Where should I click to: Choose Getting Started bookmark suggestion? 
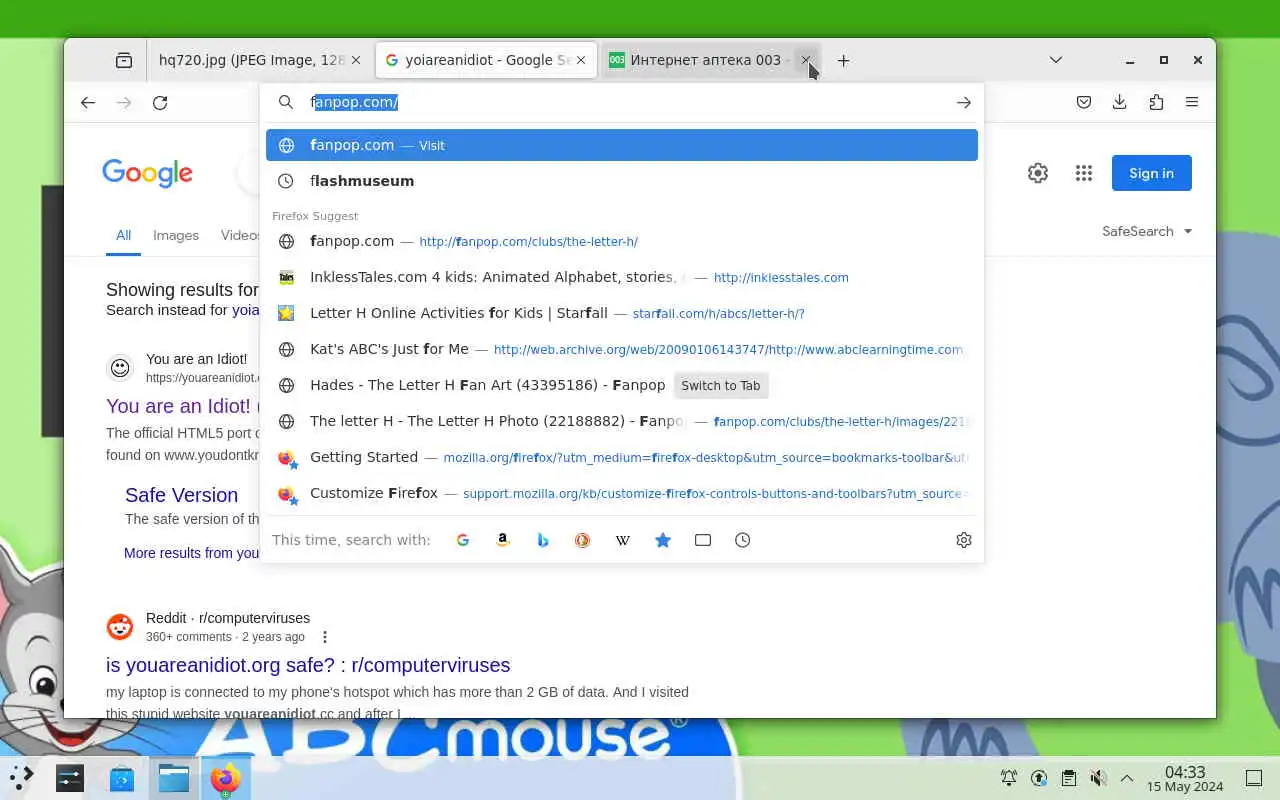click(x=622, y=457)
